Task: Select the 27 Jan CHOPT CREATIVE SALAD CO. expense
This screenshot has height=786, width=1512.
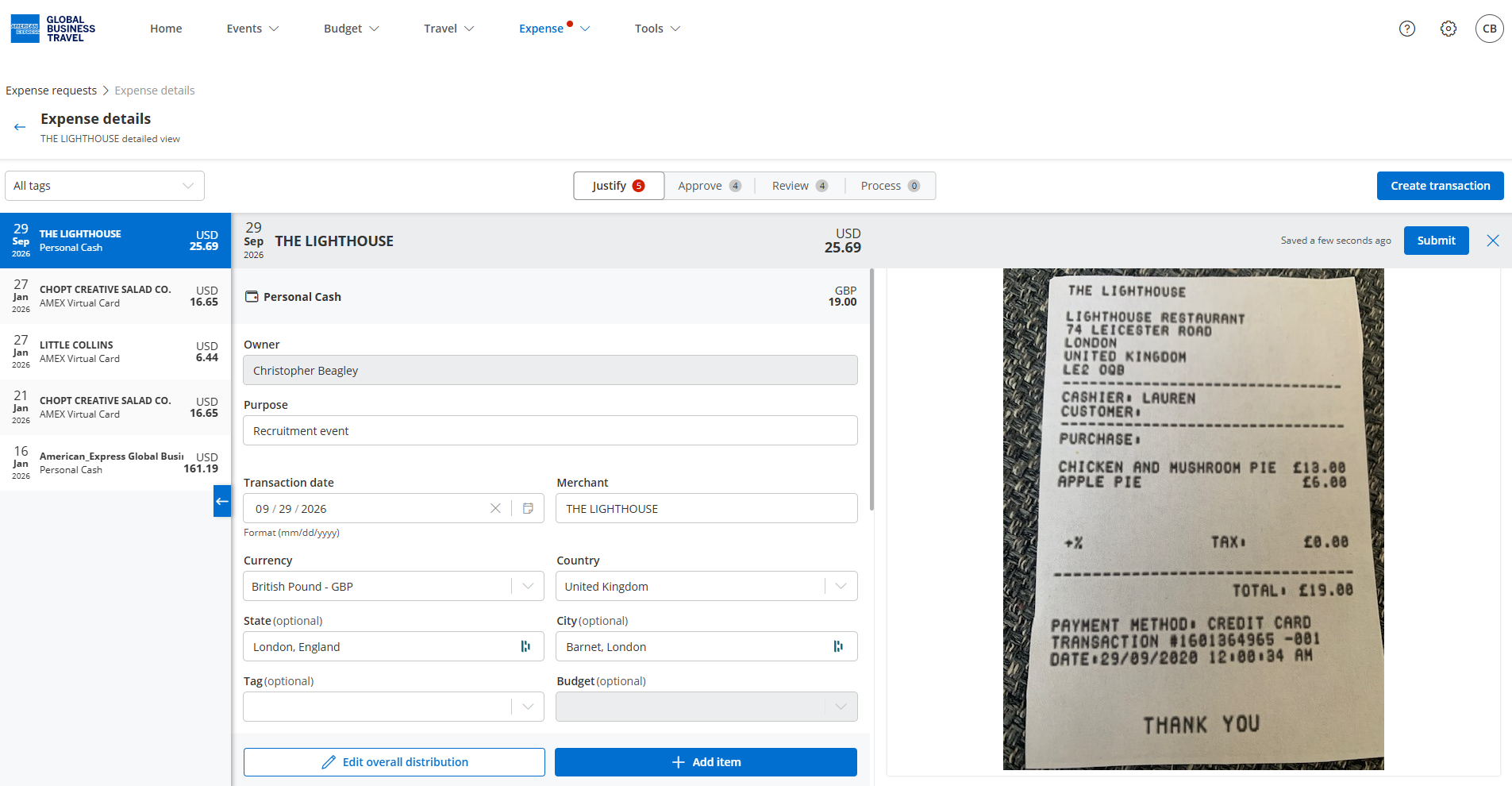Action: tap(116, 296)
